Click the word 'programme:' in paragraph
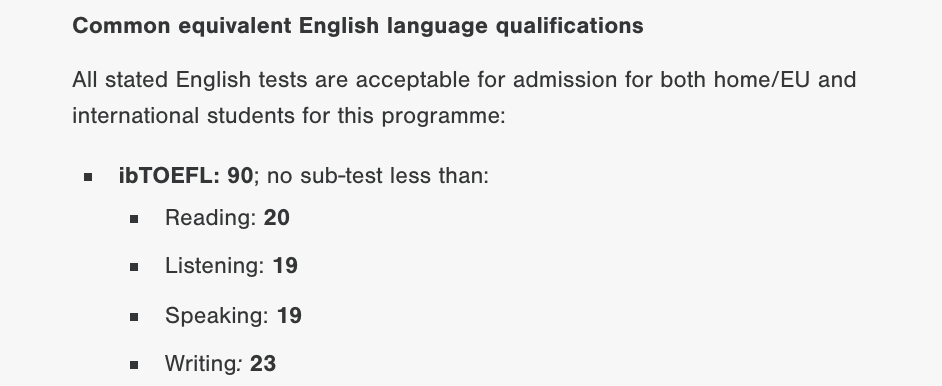This screenshot has height=386, width=942. click(x=444, y=116)
